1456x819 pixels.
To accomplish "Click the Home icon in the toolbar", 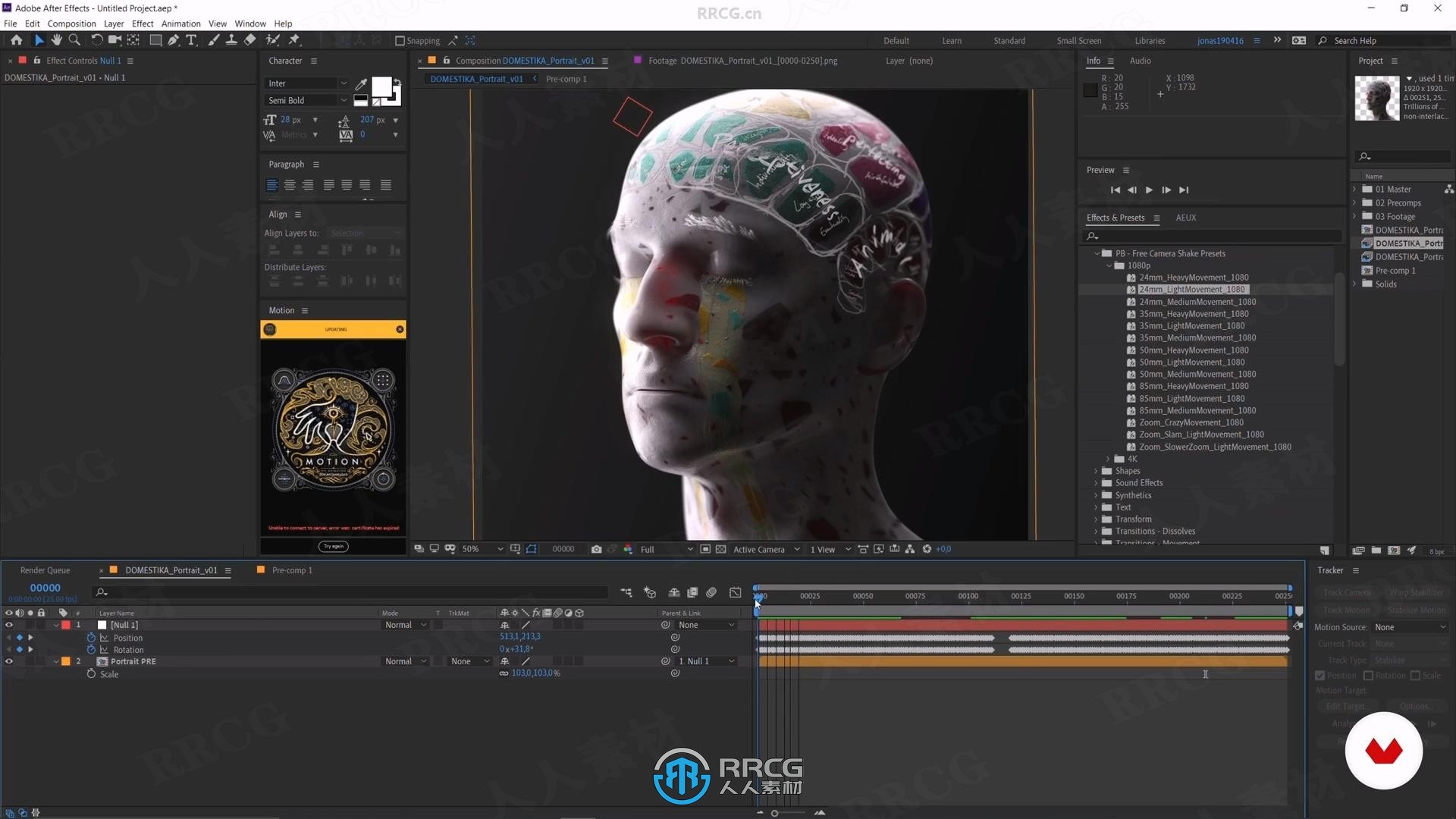I will point(16,40).
